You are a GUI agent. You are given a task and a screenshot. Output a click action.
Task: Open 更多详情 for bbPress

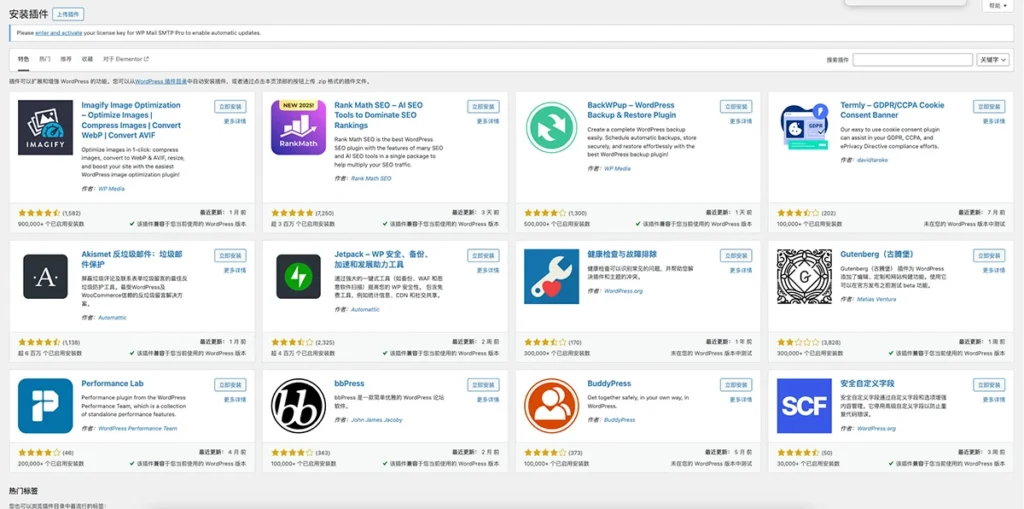pyautogui.click(x=488, y=400)
